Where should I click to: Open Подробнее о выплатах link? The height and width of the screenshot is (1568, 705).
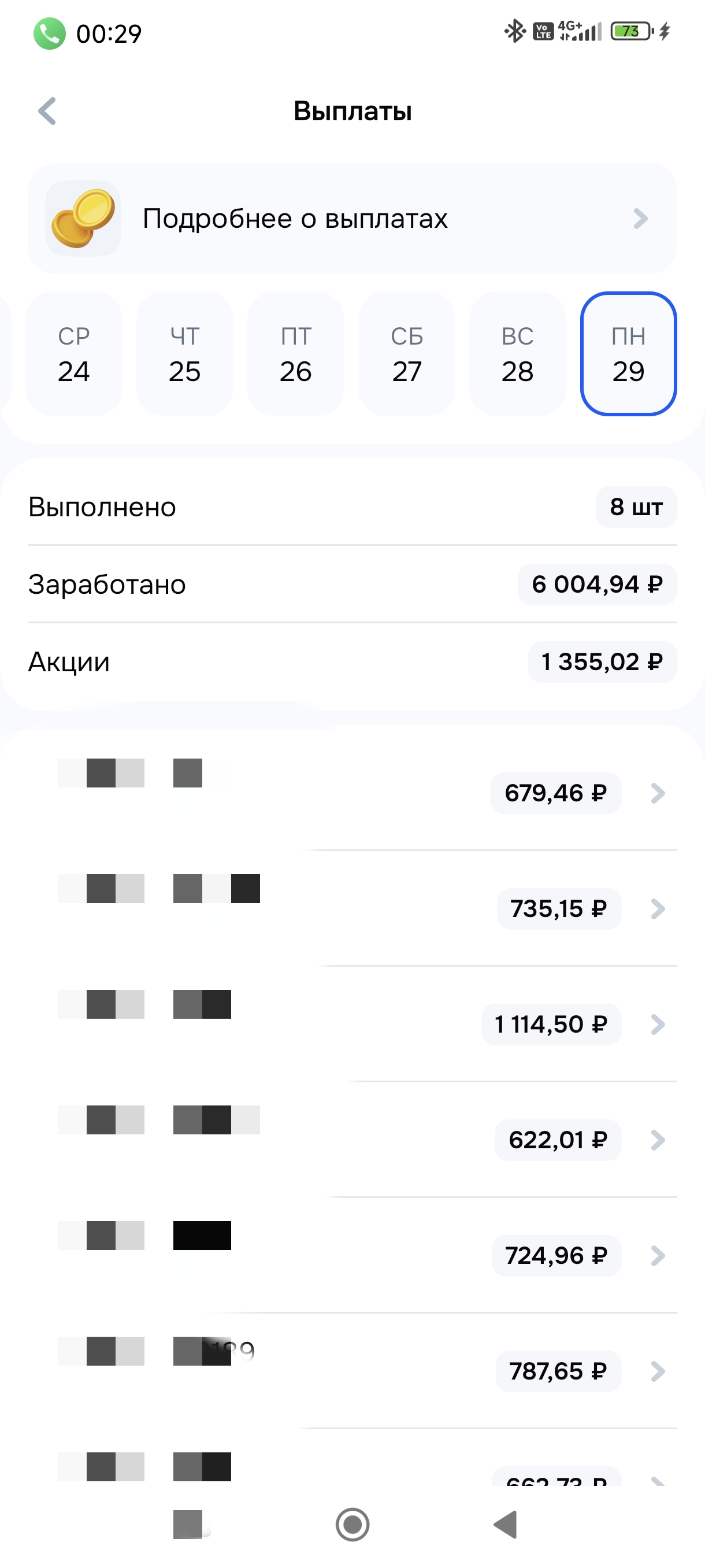pos(295,219)
